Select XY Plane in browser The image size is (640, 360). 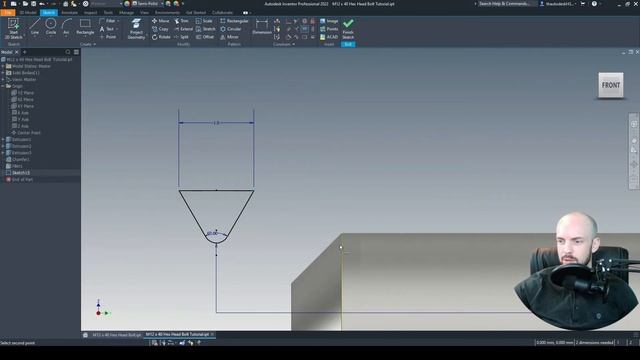click(22, 106)
